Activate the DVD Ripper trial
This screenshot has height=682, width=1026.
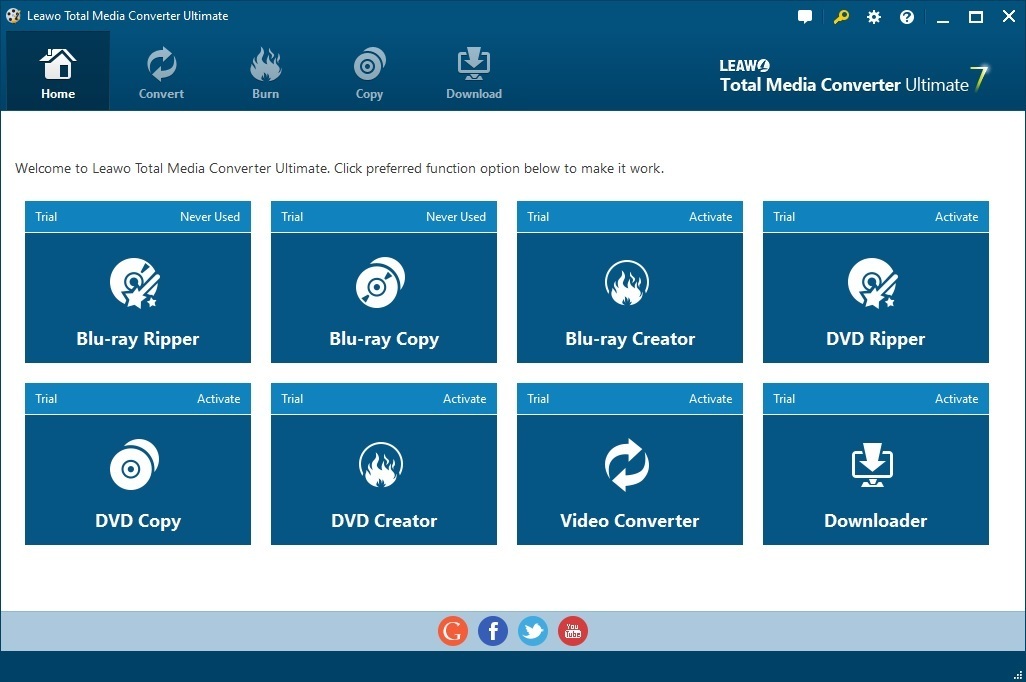coord(956,216)
